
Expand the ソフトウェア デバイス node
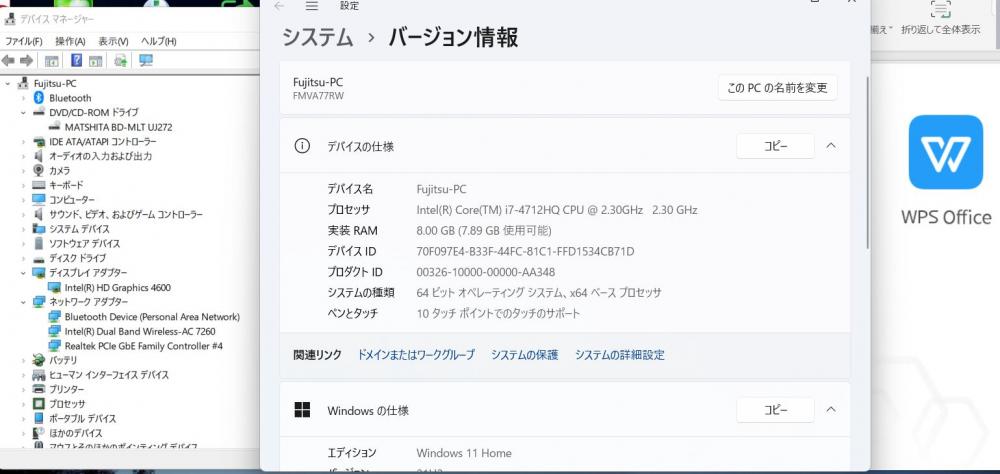(23, 244)
